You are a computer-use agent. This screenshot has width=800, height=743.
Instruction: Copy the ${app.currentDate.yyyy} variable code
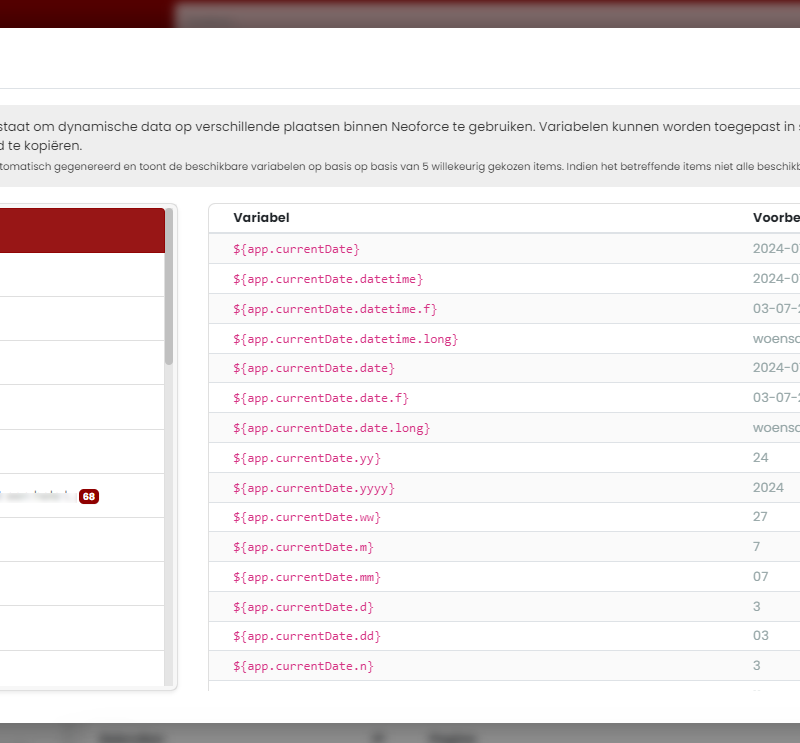[314, 488]
